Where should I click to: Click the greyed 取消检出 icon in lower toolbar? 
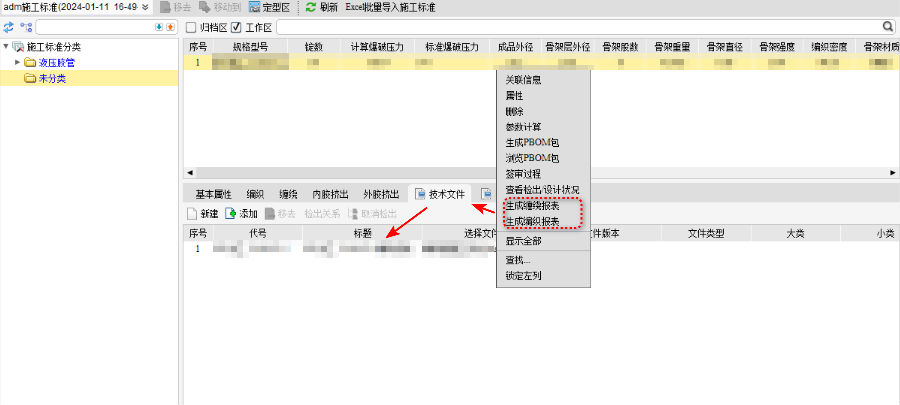pos(353,214)
